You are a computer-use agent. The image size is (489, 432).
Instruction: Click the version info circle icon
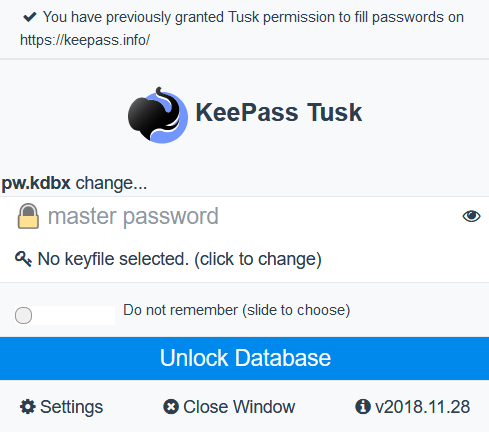pos(363,407)
